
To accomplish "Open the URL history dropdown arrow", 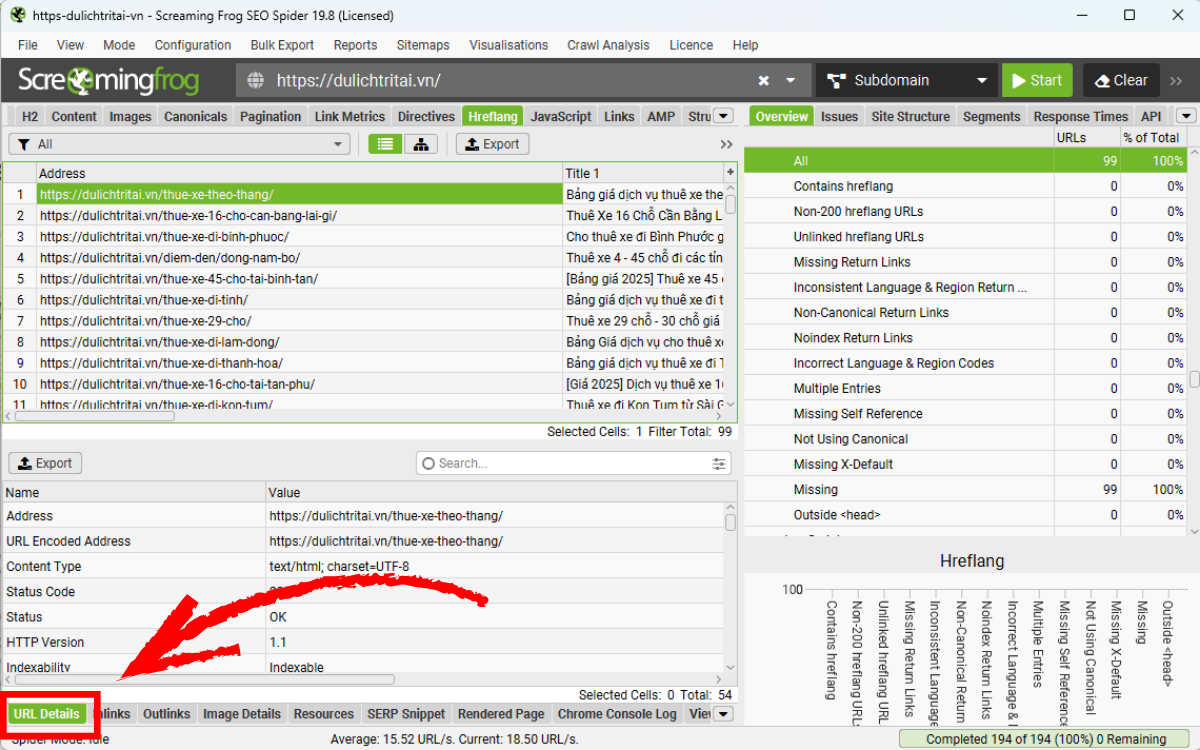I will click(x=791, y=81).
